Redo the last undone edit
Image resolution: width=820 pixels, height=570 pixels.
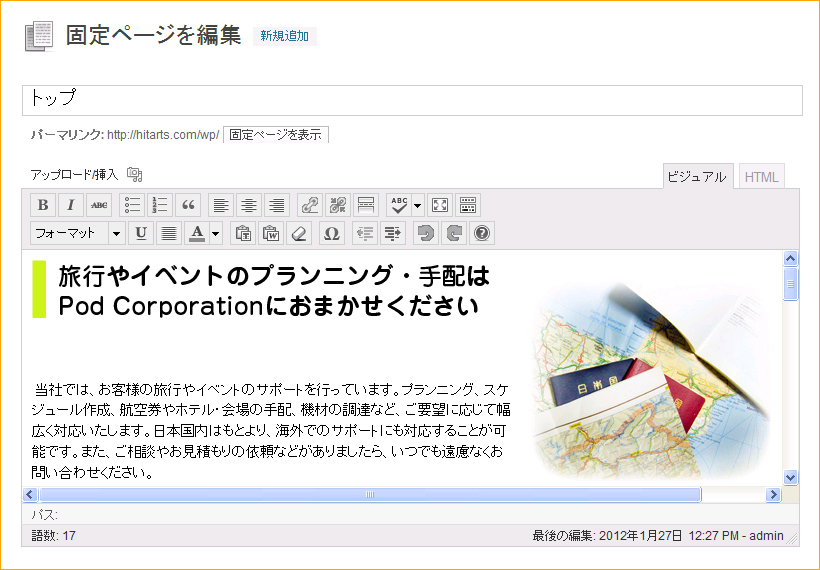pos(453,233)
